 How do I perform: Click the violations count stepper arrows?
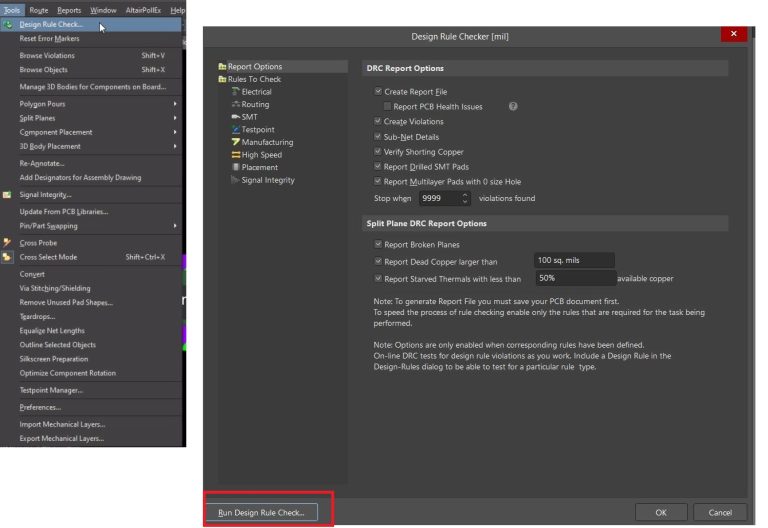465,198
